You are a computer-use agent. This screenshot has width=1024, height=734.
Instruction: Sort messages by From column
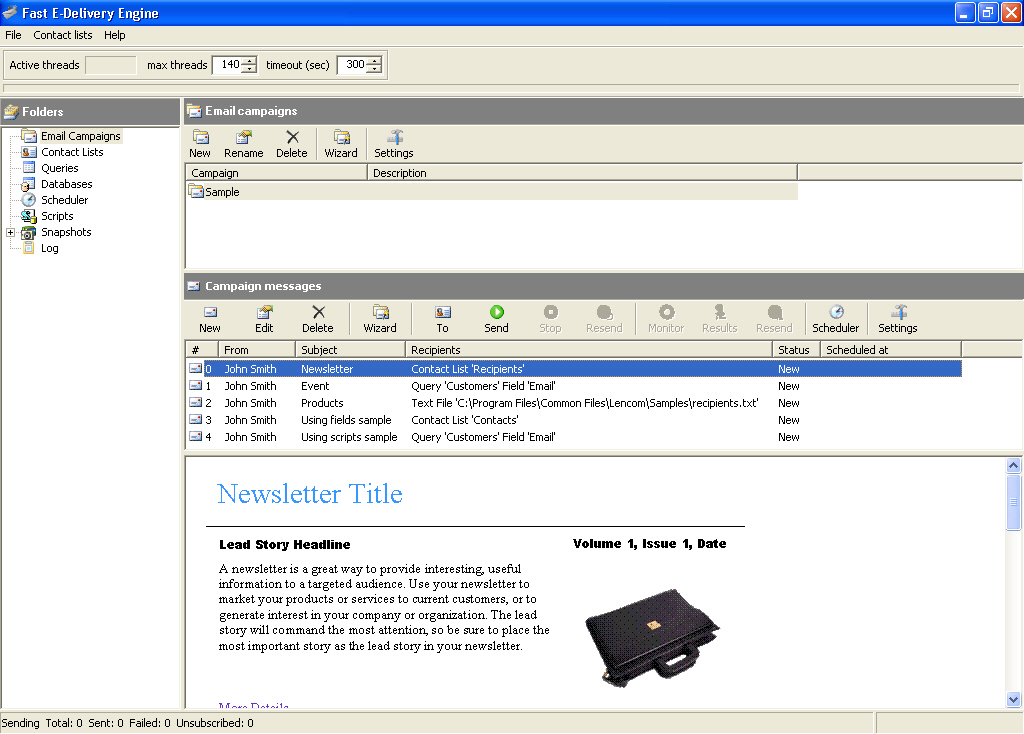coord(256,350)
